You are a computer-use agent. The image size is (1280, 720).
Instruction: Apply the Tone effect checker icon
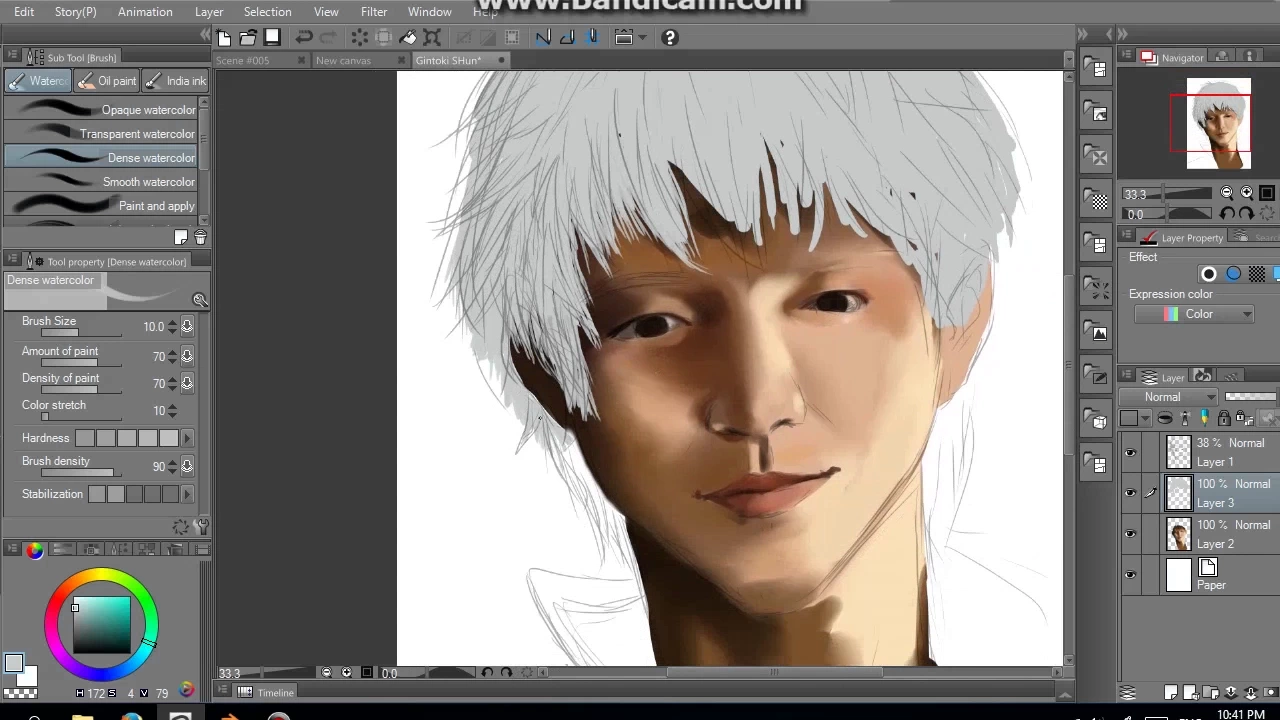pyautogui.click(x=1257, y=274)
